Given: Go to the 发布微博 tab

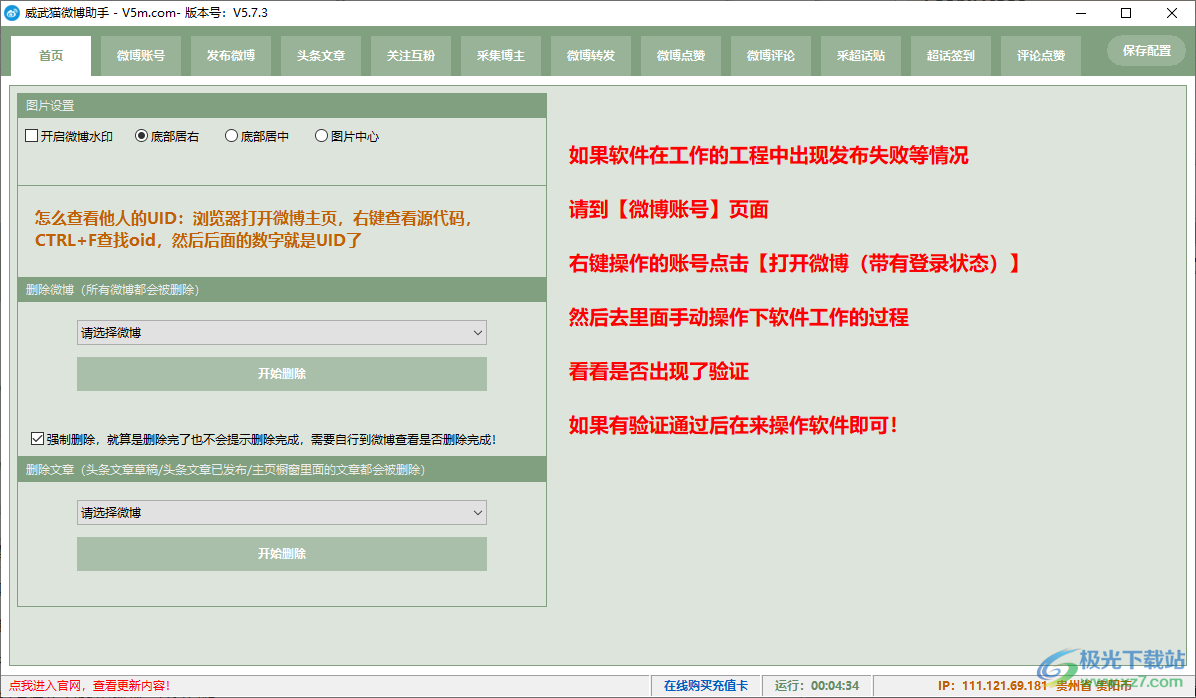Looking at the screenshot, I should pyautogui.click(x=231, y=56).
